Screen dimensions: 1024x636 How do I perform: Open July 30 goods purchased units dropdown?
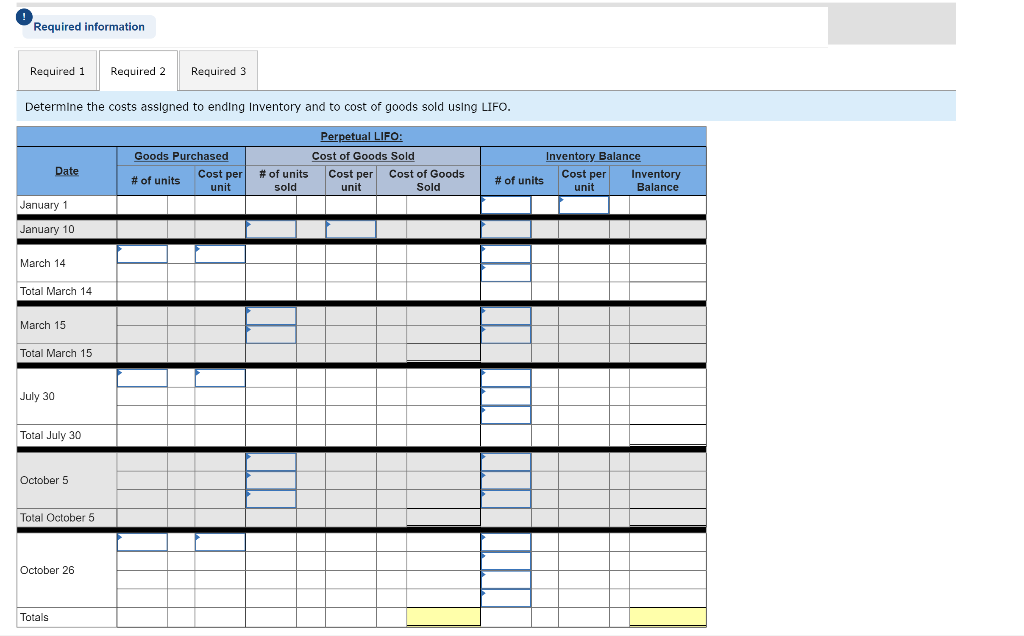[142, 378]
